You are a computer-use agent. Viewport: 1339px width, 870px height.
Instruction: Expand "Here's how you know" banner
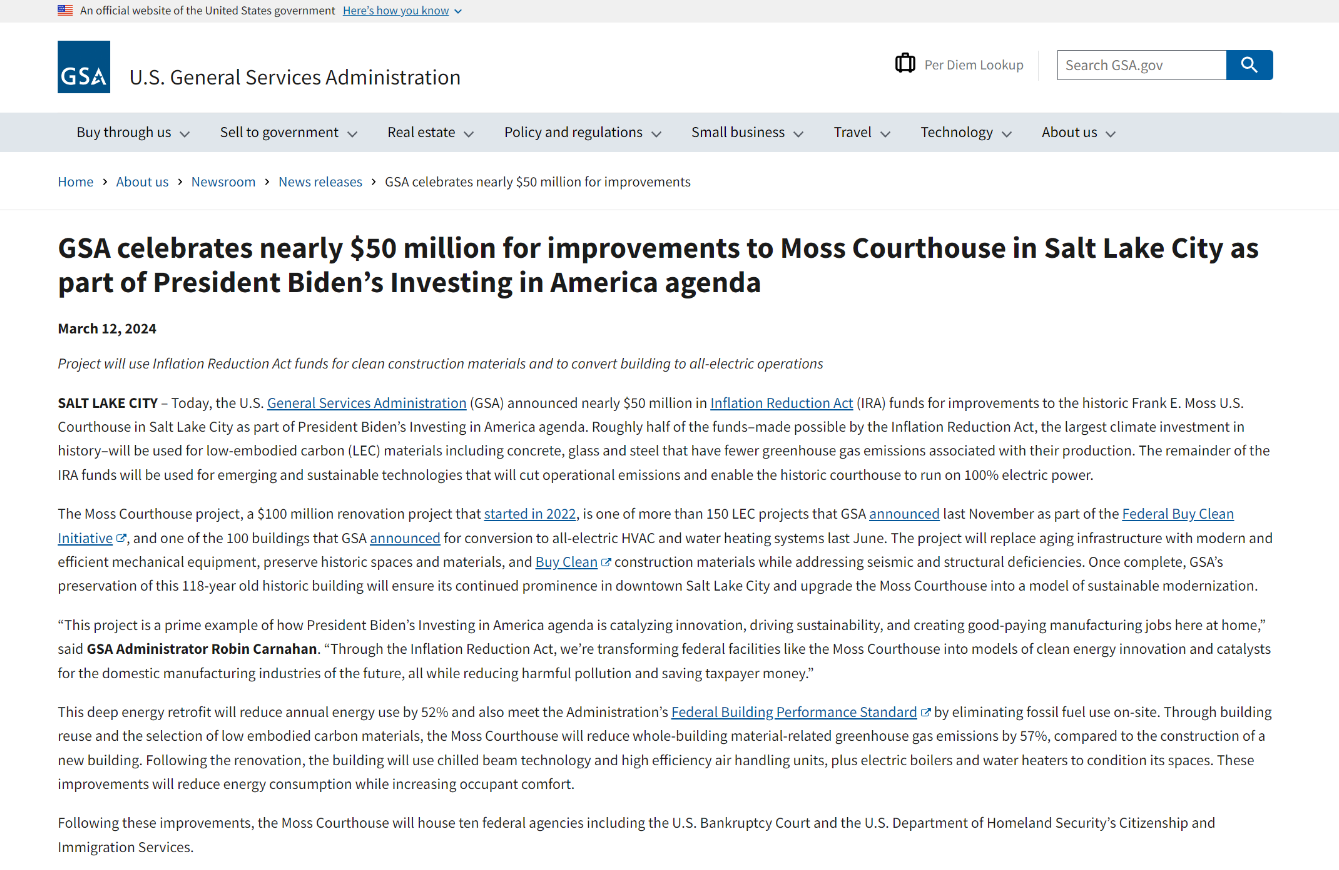pos(402,10)
